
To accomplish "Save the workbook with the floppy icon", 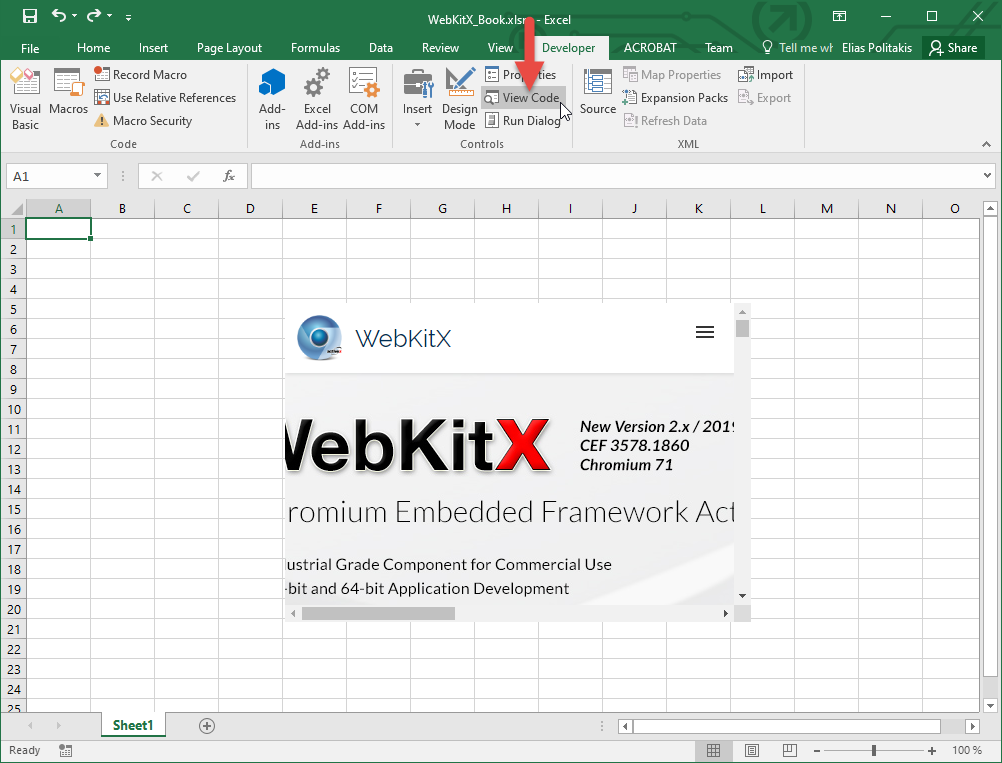I will coord(29,16).
